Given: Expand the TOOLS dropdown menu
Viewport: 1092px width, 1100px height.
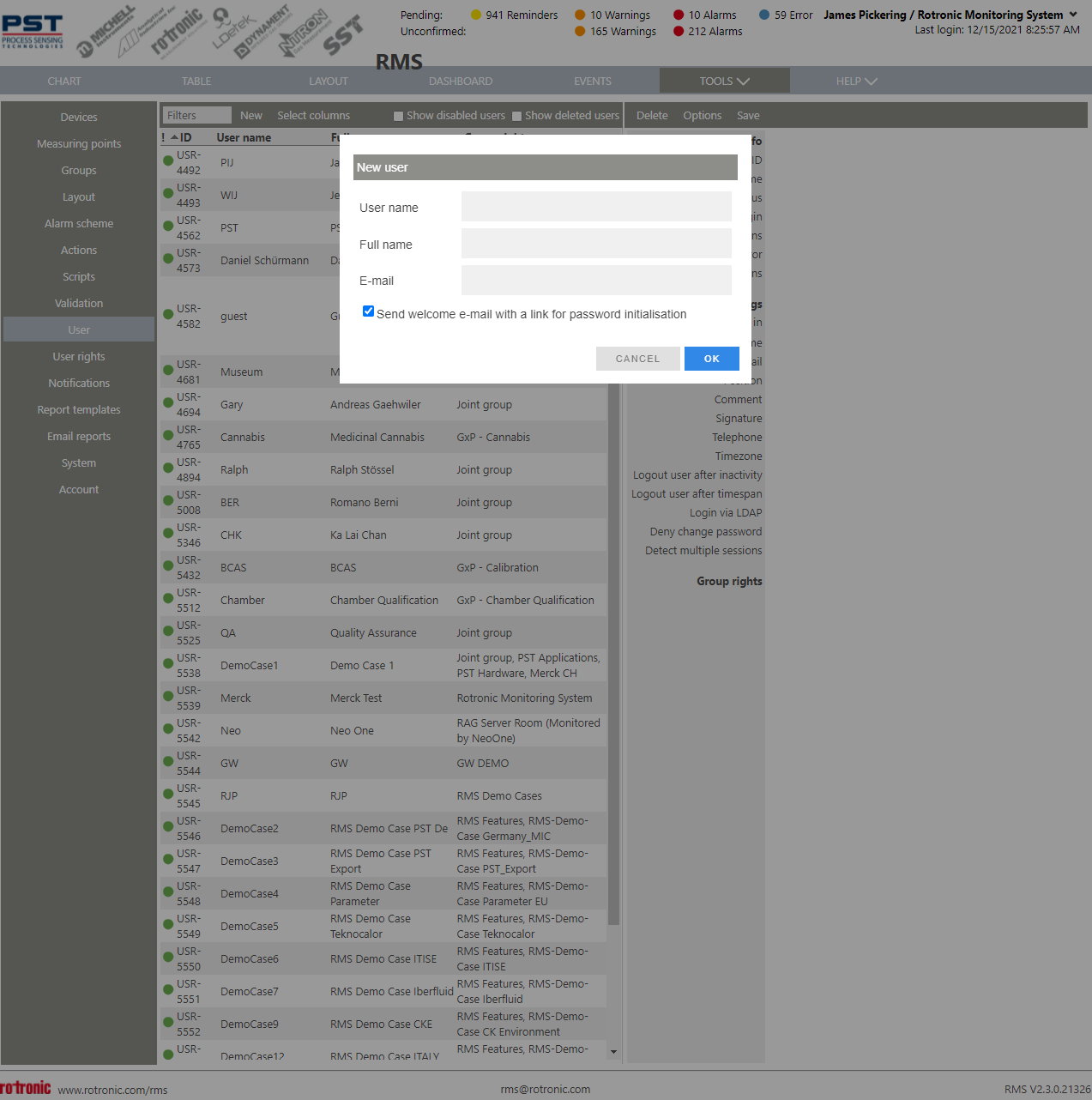Looking at the screenshot, I should click(x=724, y=81).
